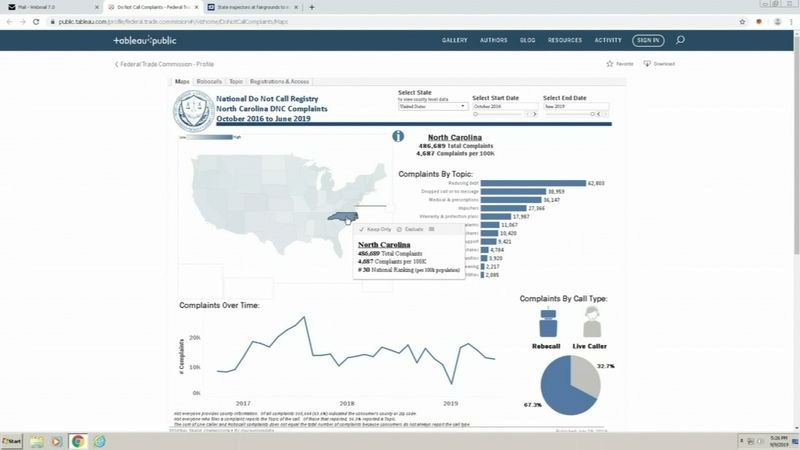This screenshot has width=800, height=450.
Task: Click the Dropped call or no message bar
Action: (513, 192)
